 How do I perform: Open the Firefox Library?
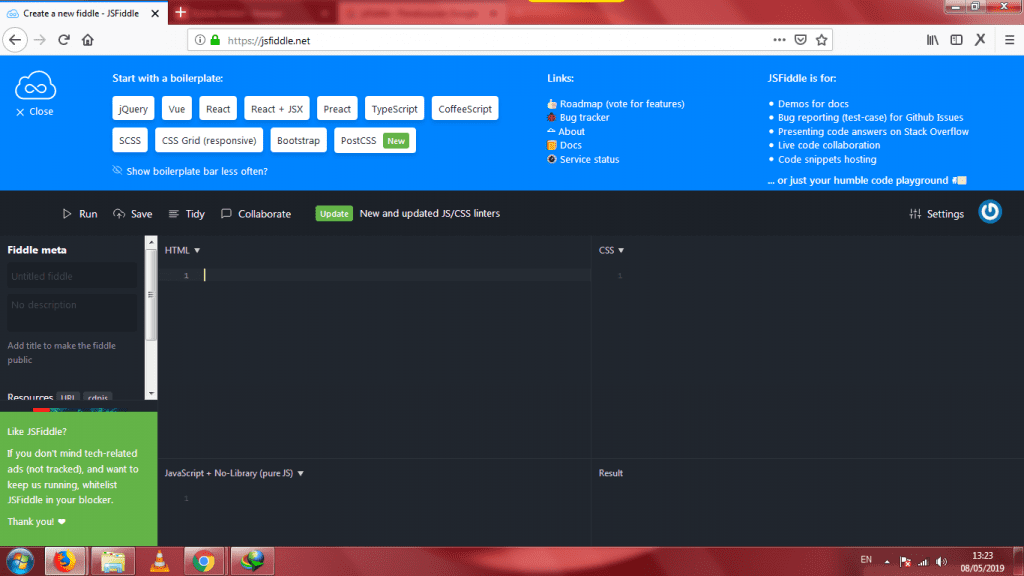pos(933,40)
